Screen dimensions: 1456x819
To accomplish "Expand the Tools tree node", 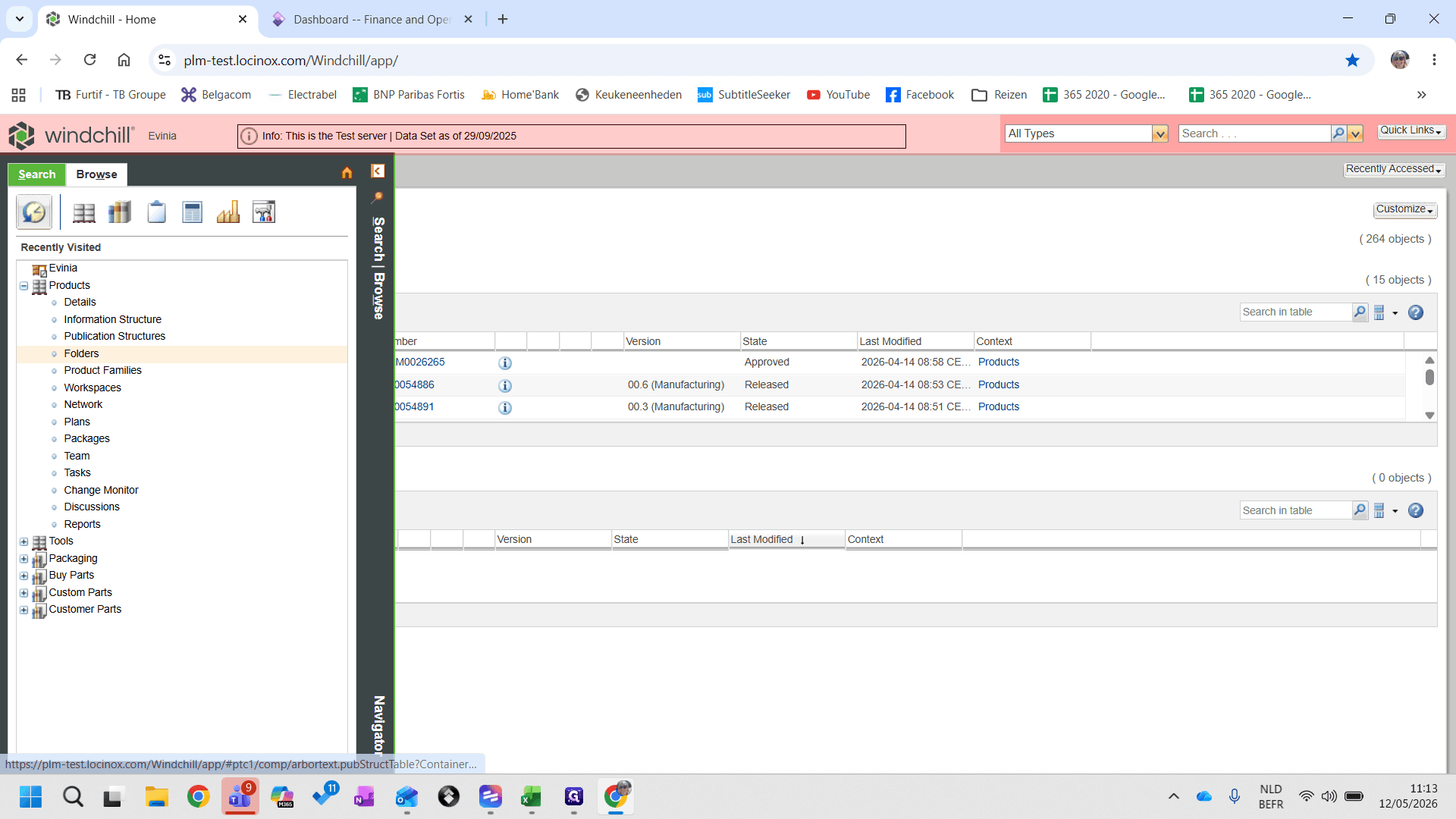I will point(24,541).
